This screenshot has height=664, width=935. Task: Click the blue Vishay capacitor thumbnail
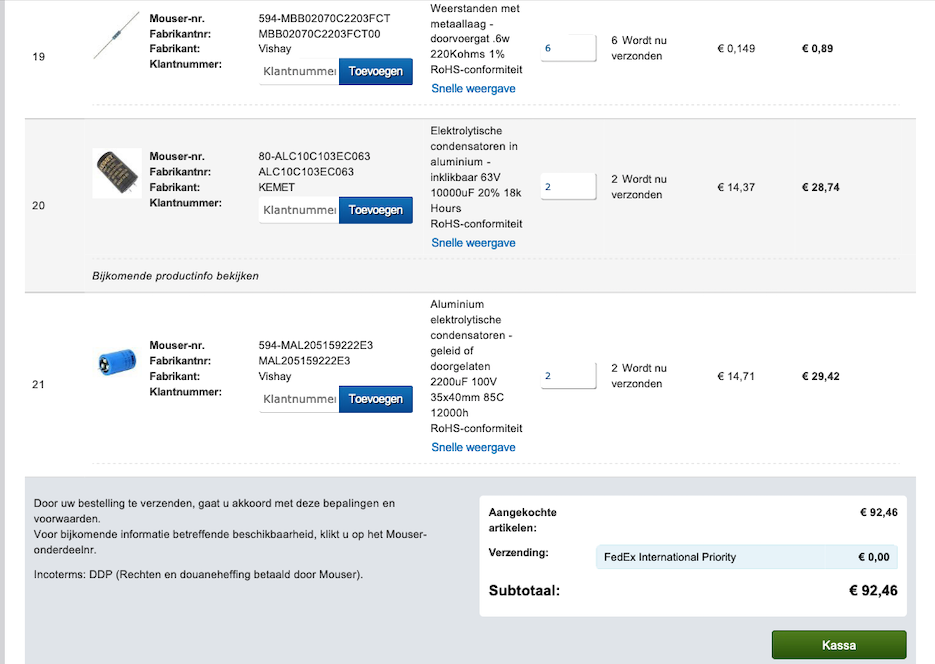(x=116, y=361)
